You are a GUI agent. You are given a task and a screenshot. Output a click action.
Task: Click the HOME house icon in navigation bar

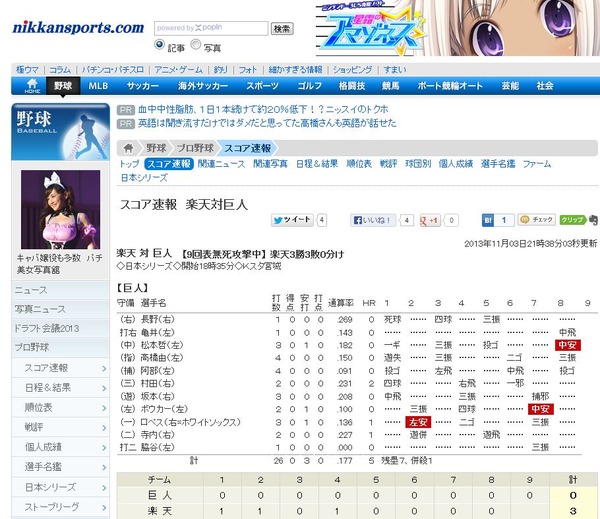coord(33,85)
